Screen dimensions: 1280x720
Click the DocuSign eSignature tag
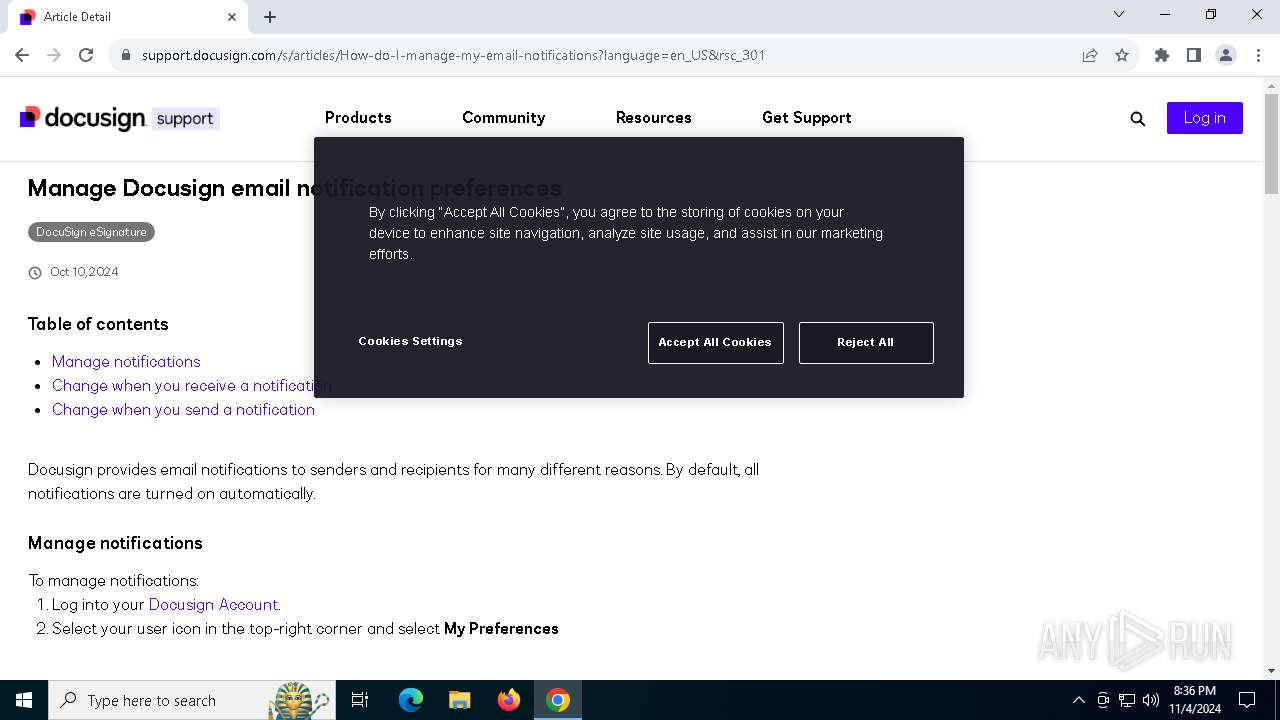point(91,232)
